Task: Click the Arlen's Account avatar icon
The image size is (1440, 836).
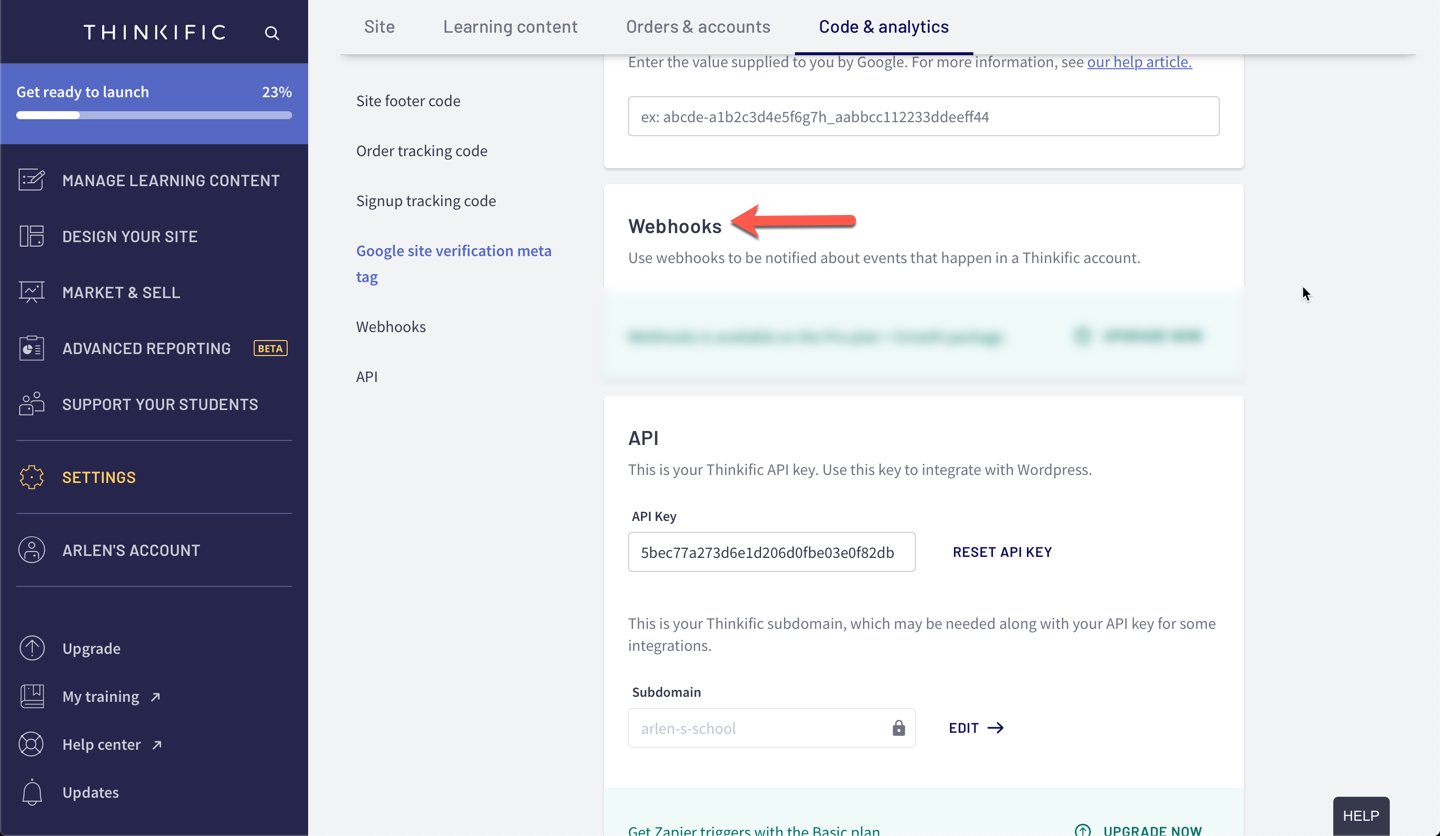Action: coord(32,550)
